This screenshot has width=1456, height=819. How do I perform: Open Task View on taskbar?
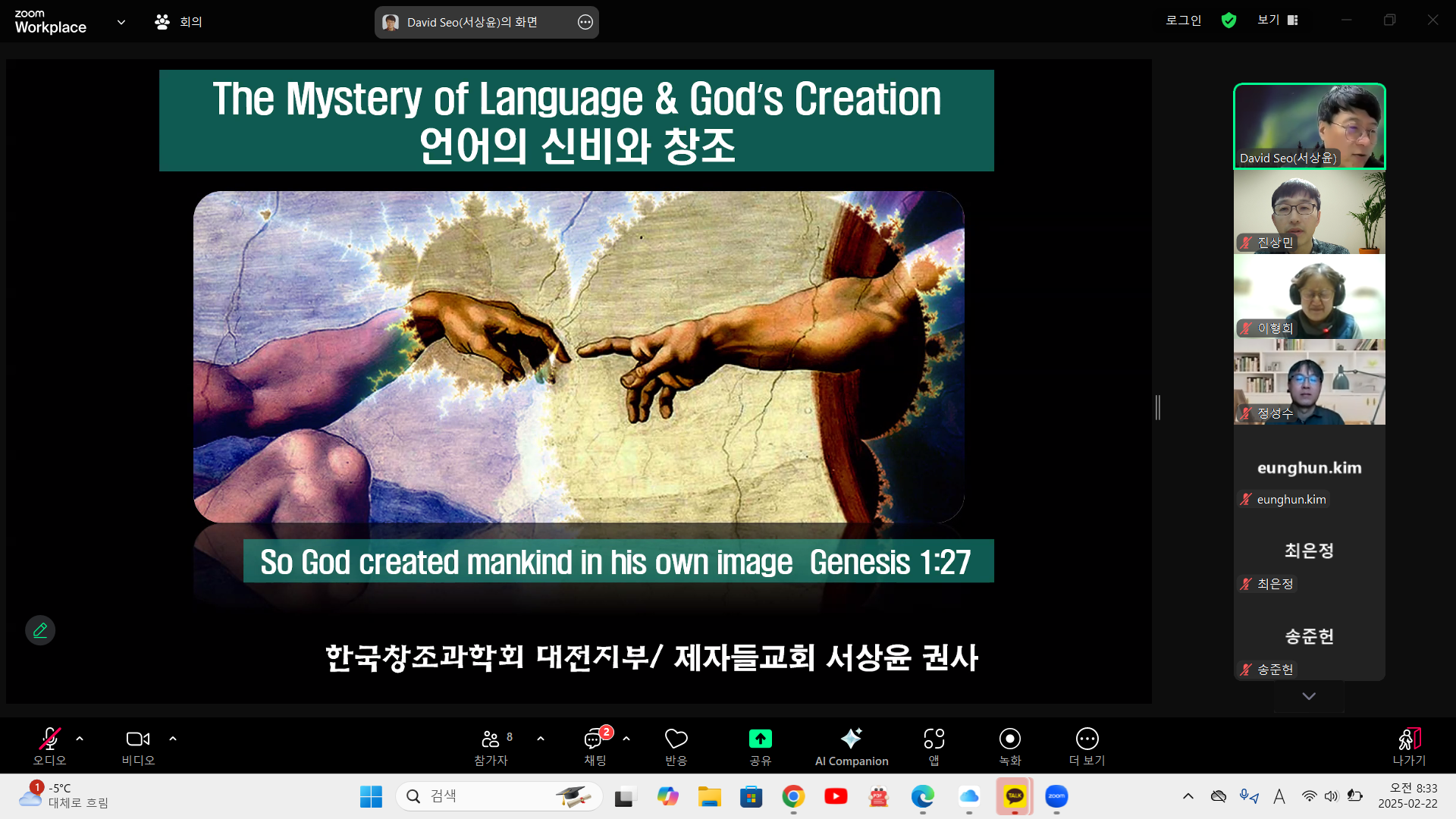pyautogui.click(x=624, y=796)
